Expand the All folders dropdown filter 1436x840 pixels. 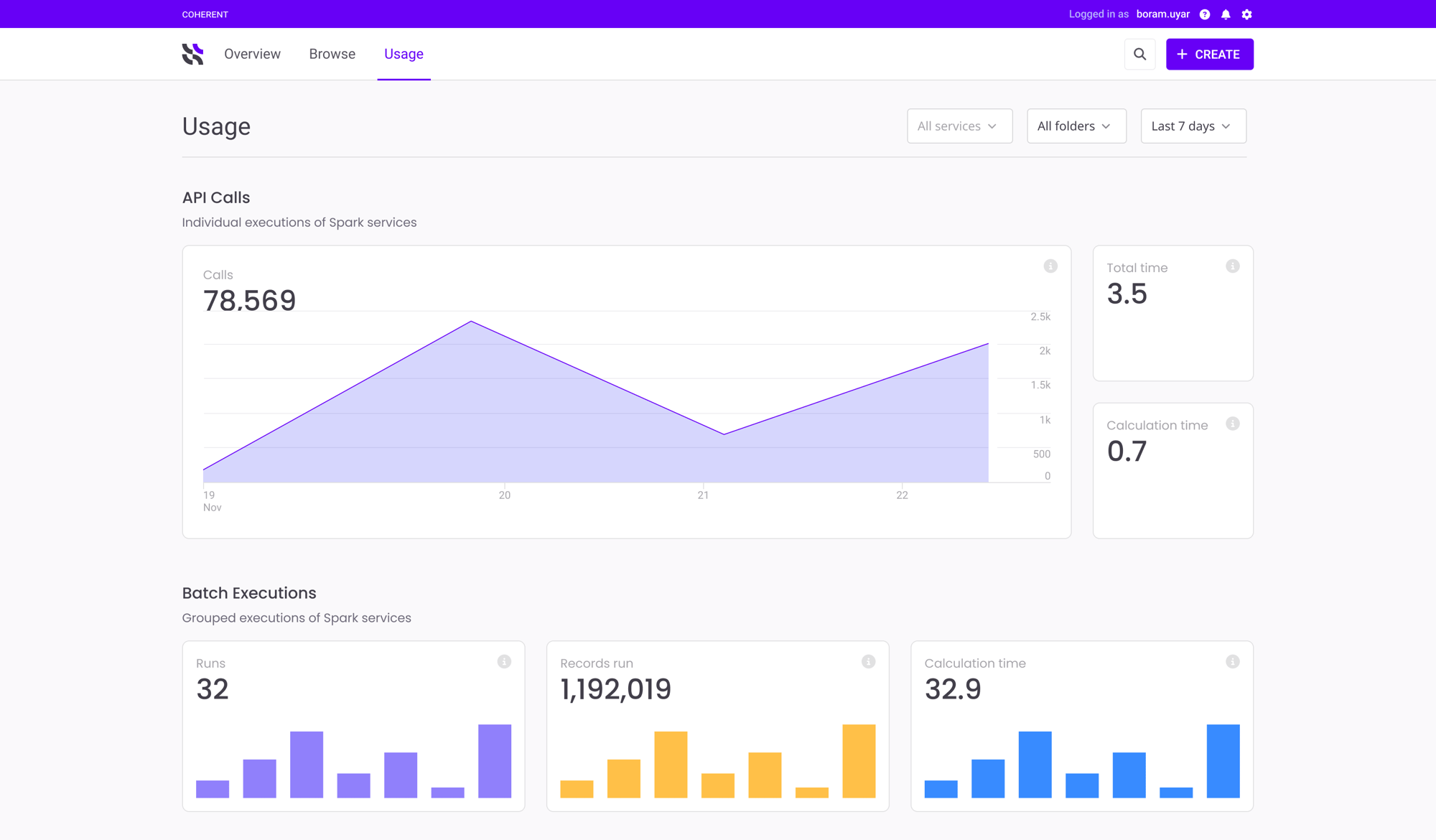point(1074,126)
